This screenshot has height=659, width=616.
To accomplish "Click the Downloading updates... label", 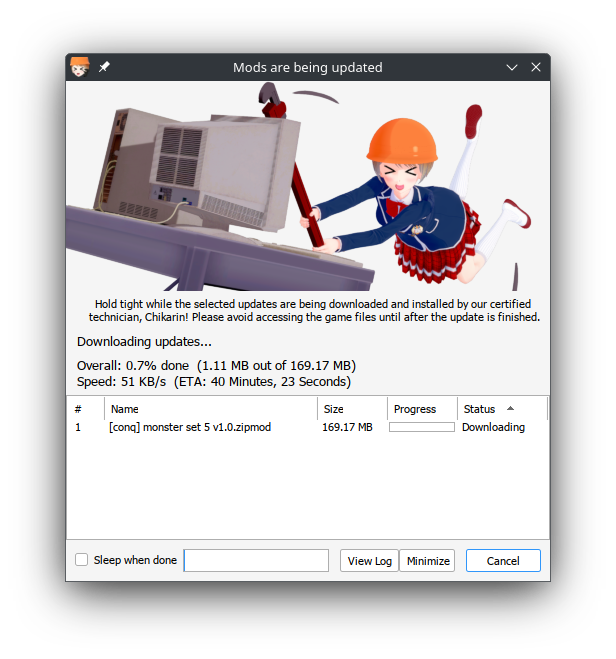I will [x=144, y=341].
